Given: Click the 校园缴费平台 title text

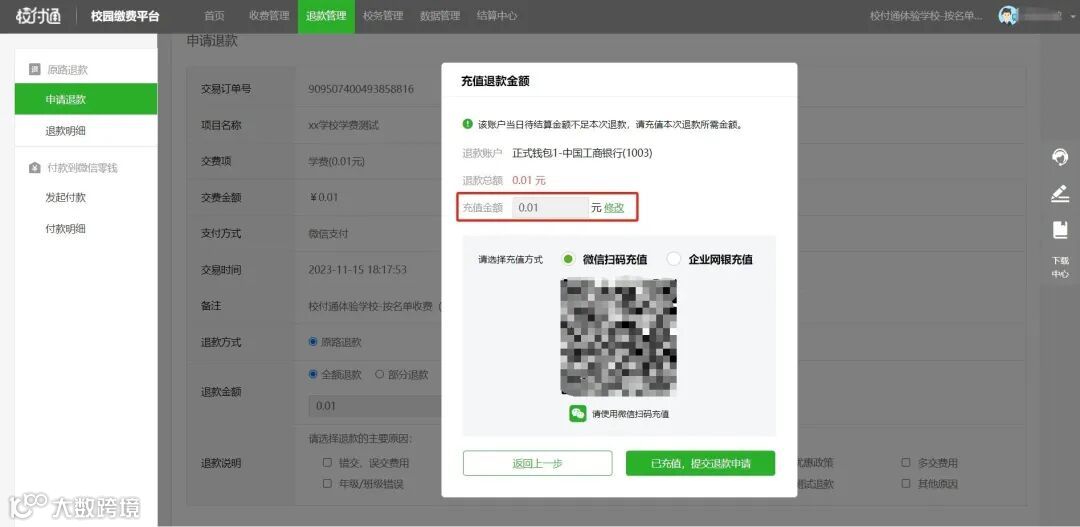Looking at the screenshot, I should point(125,16).
